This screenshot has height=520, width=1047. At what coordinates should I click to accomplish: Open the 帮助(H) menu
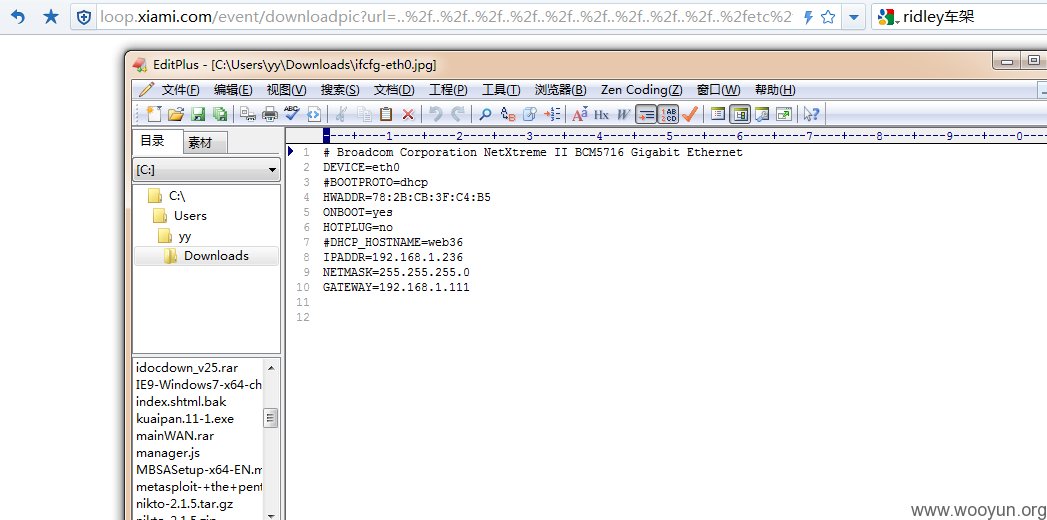775,90
